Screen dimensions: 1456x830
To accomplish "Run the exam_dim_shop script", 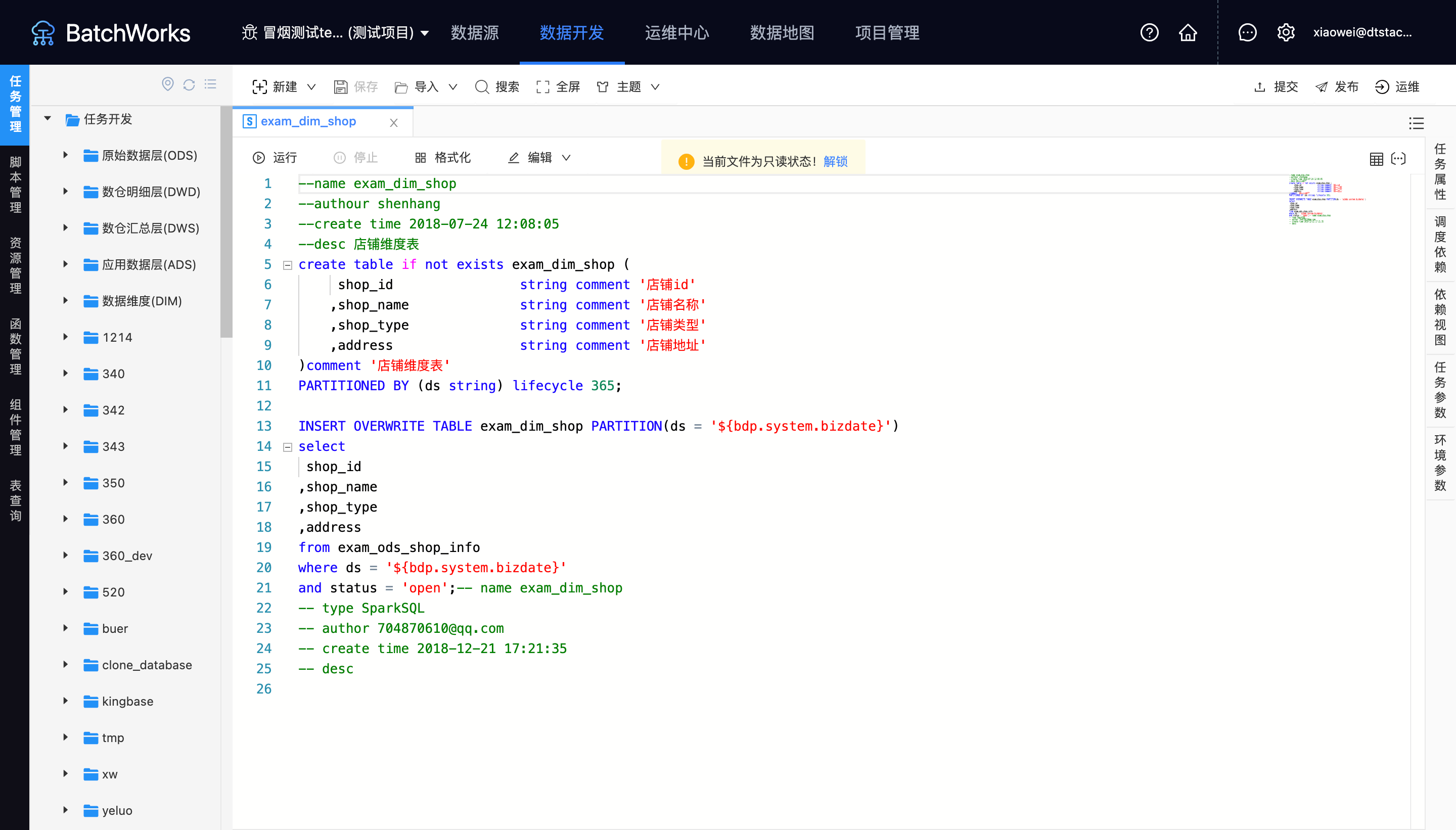I will [x=275, y=157].
